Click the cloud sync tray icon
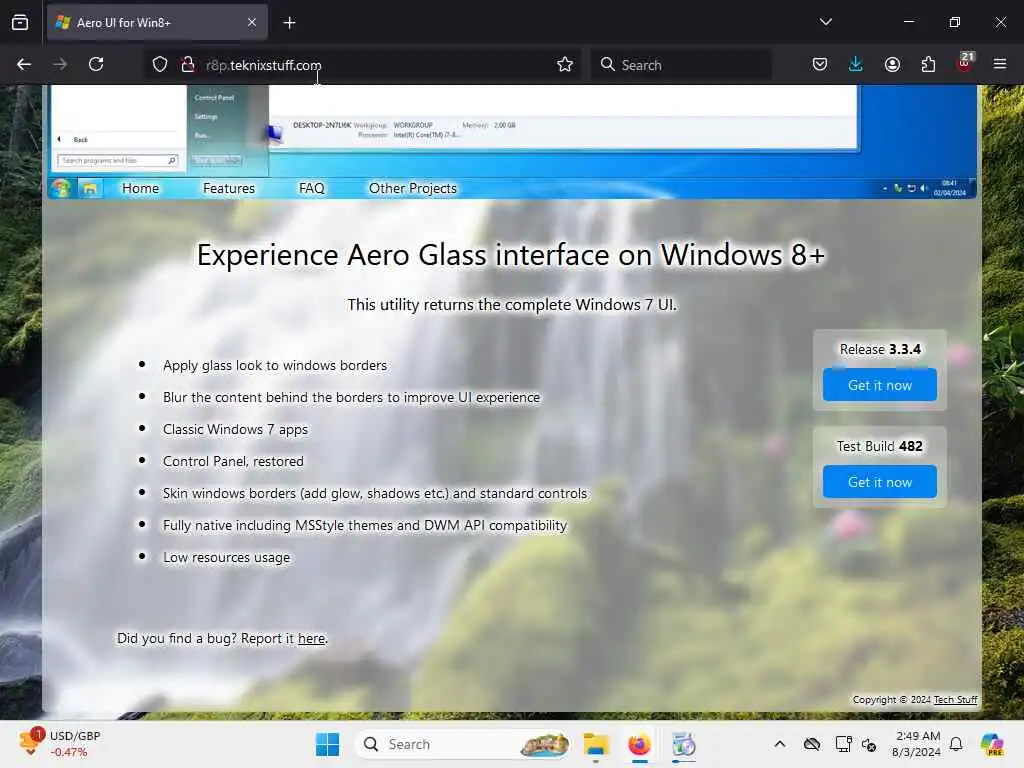The width and height of the screenshot is (1024, 768). point(812,744)
